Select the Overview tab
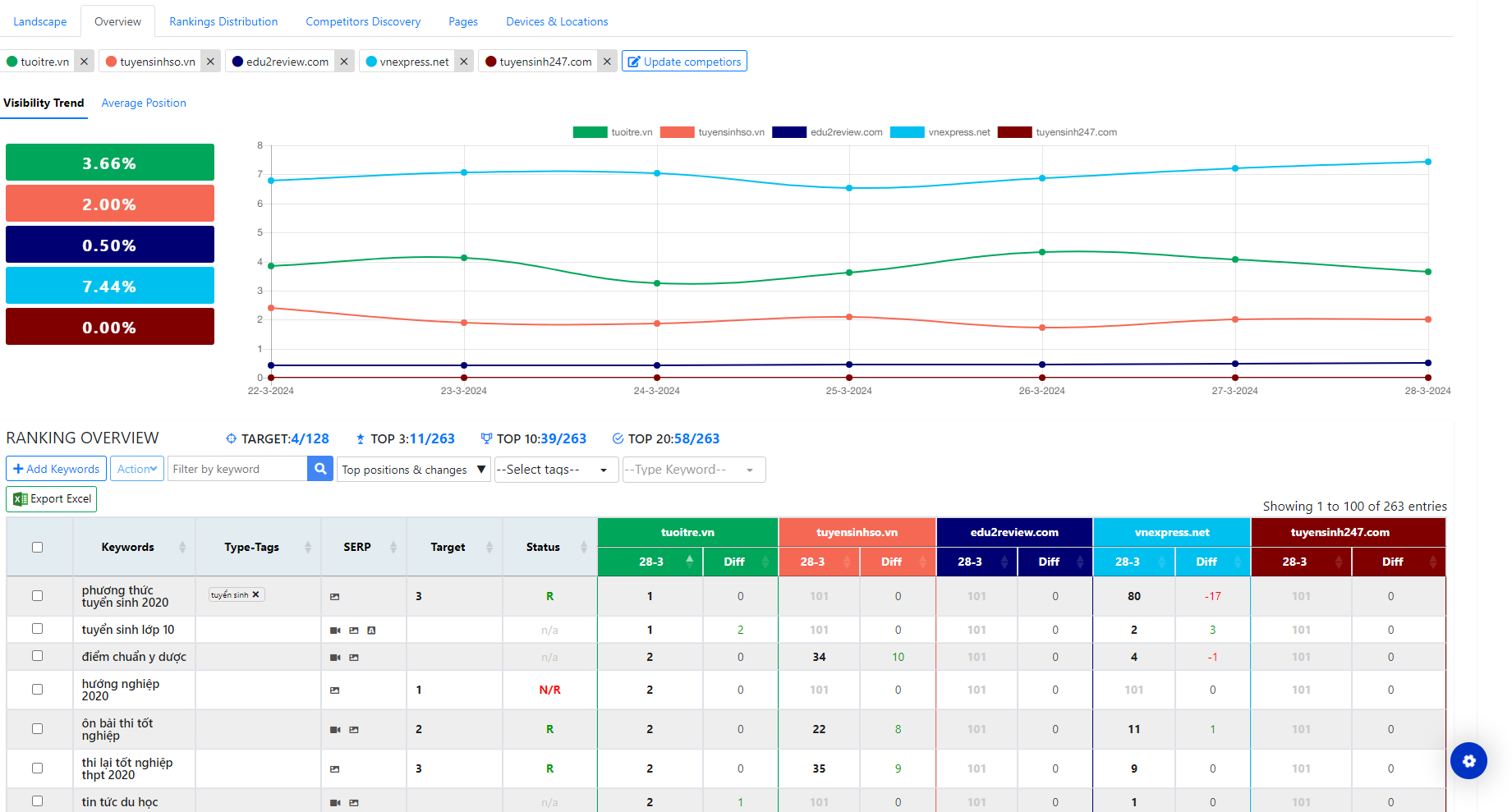This screenshot has height=812, width=1512. point(117,21)
